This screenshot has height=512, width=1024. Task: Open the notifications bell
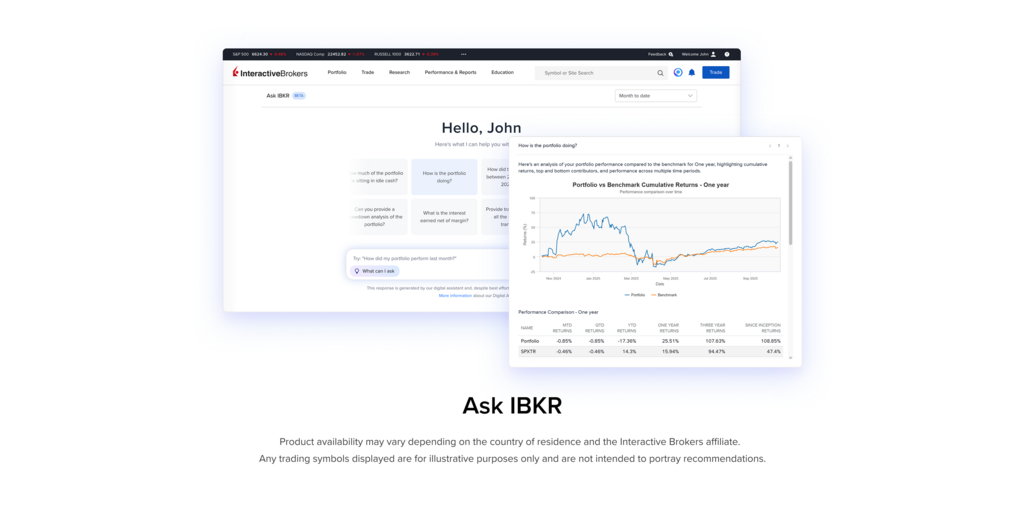point(691,73)
